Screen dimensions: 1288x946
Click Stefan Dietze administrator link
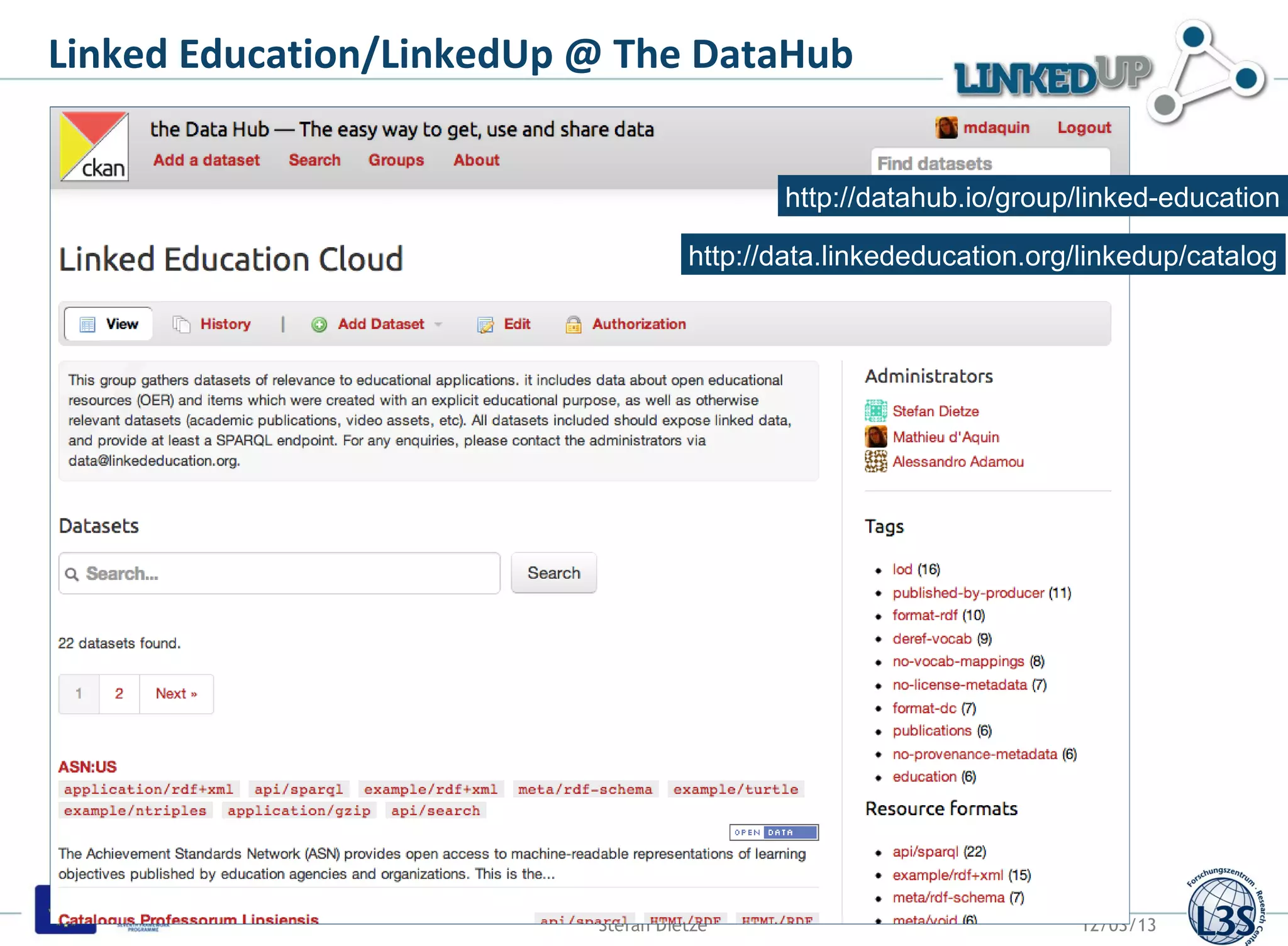(x=935, y=411)
